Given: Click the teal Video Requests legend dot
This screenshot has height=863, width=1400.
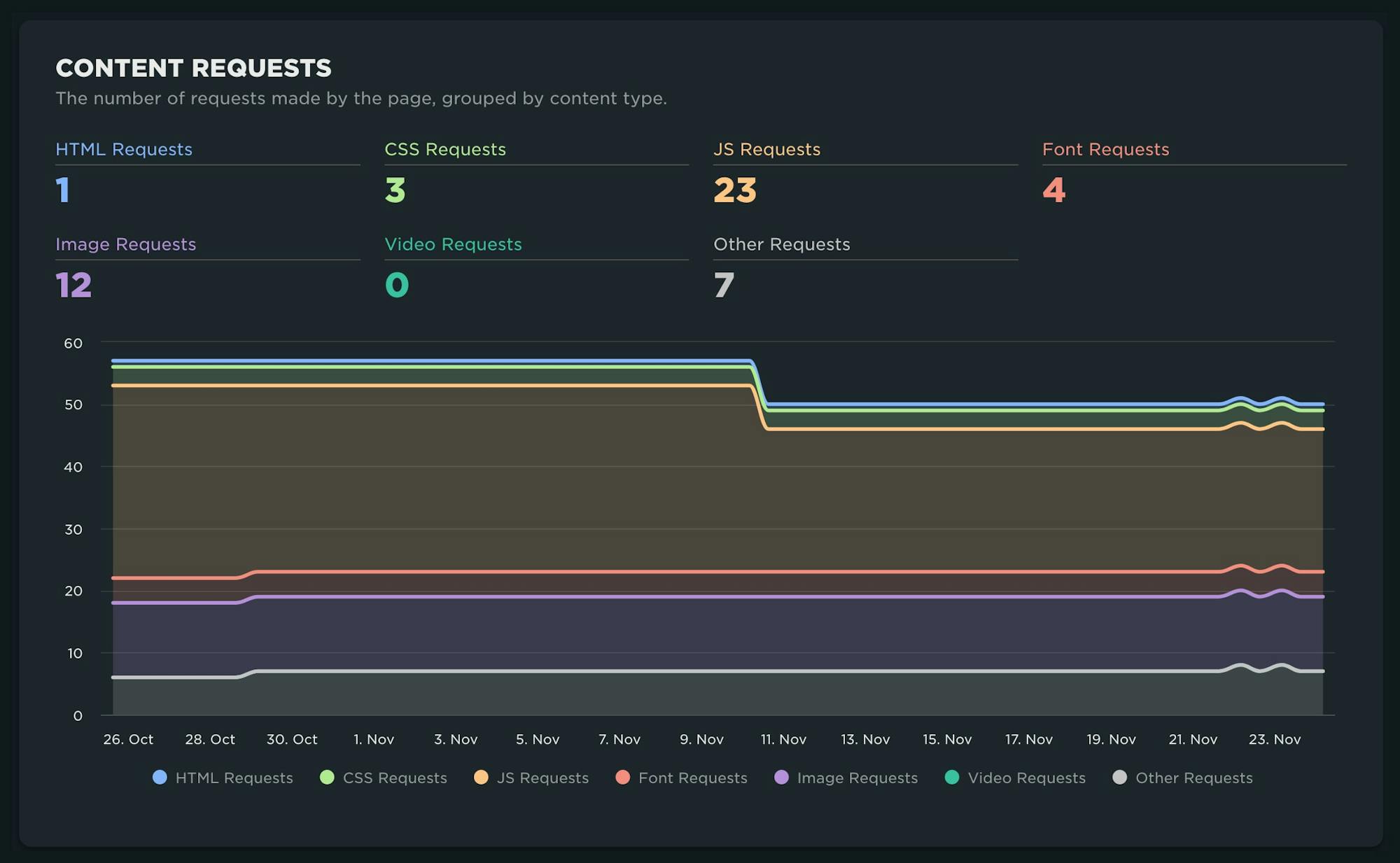Looking at the screenshot, I should click(952, 778).
